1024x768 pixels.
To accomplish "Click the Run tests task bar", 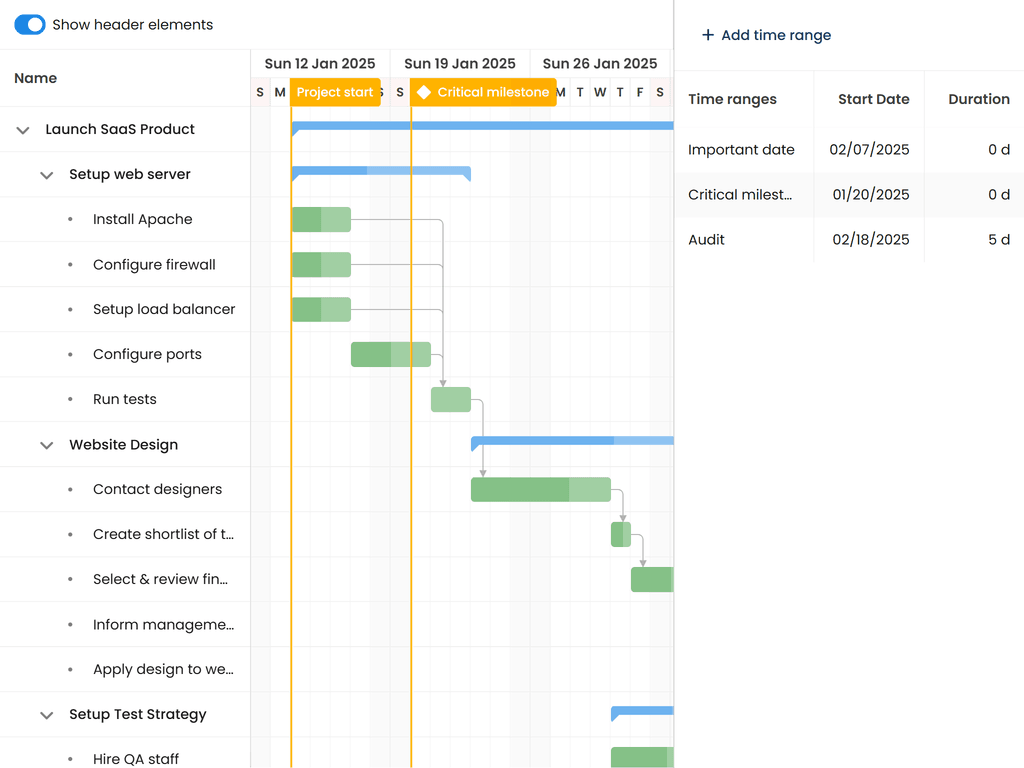I will [x=450, y=400].
